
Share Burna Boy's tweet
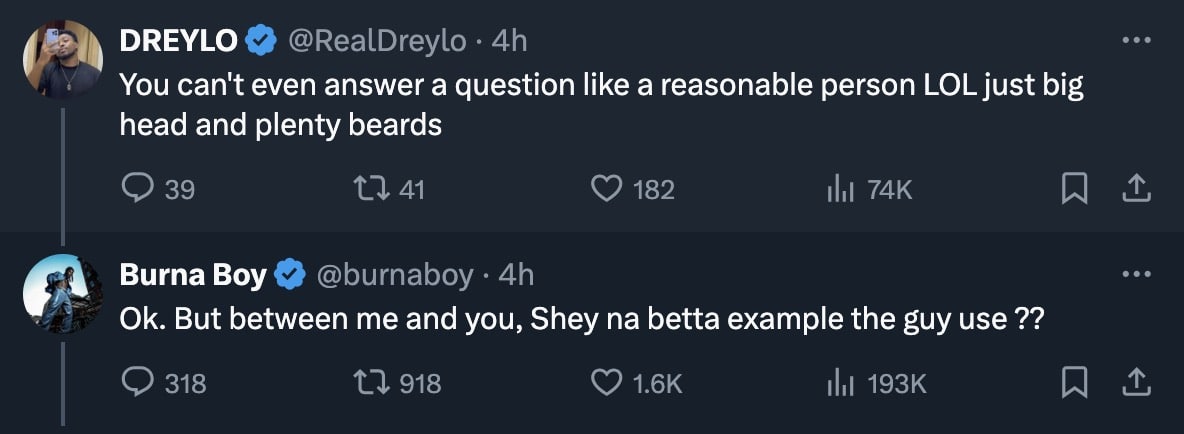point(1137,382)
